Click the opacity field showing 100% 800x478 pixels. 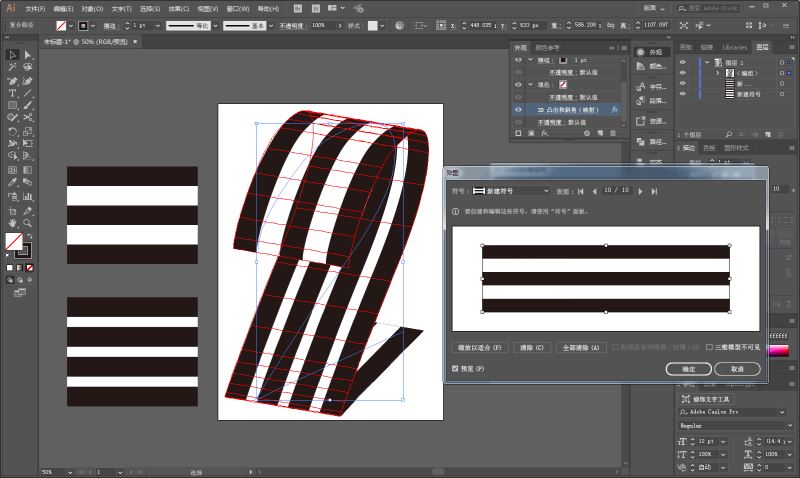(322, 23)
